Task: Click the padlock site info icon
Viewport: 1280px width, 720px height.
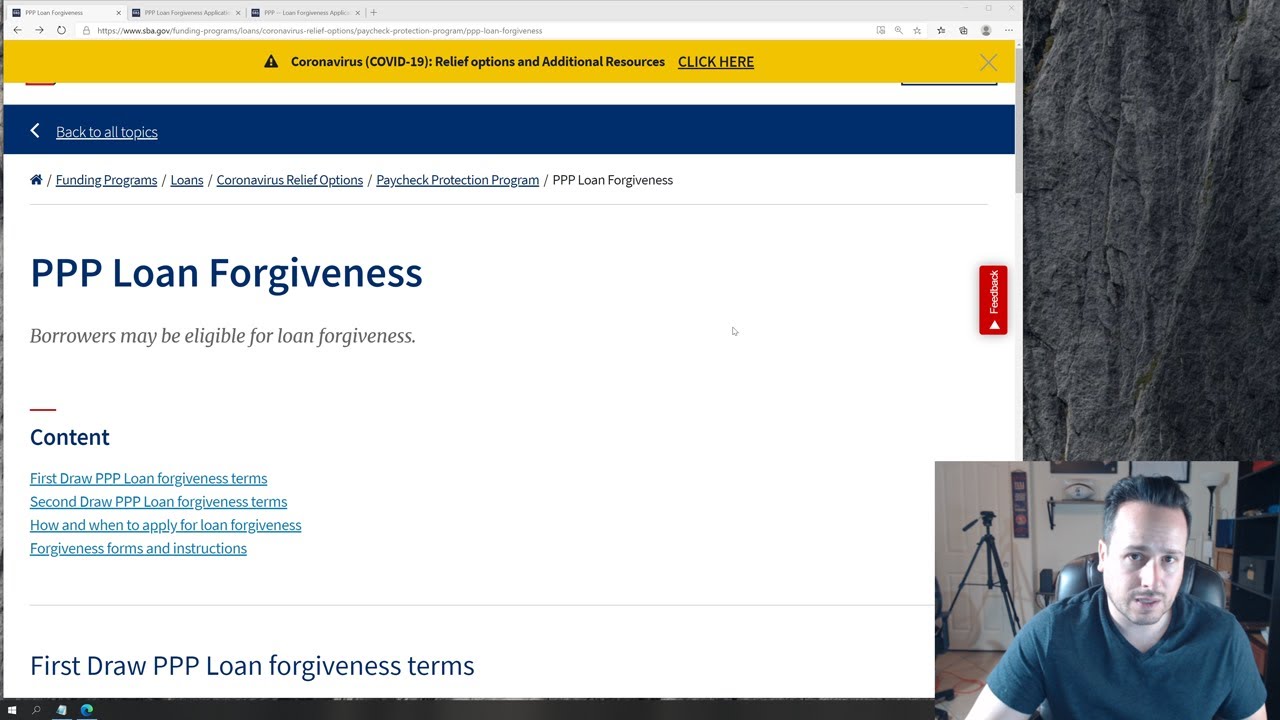Action: coord(86,31)
